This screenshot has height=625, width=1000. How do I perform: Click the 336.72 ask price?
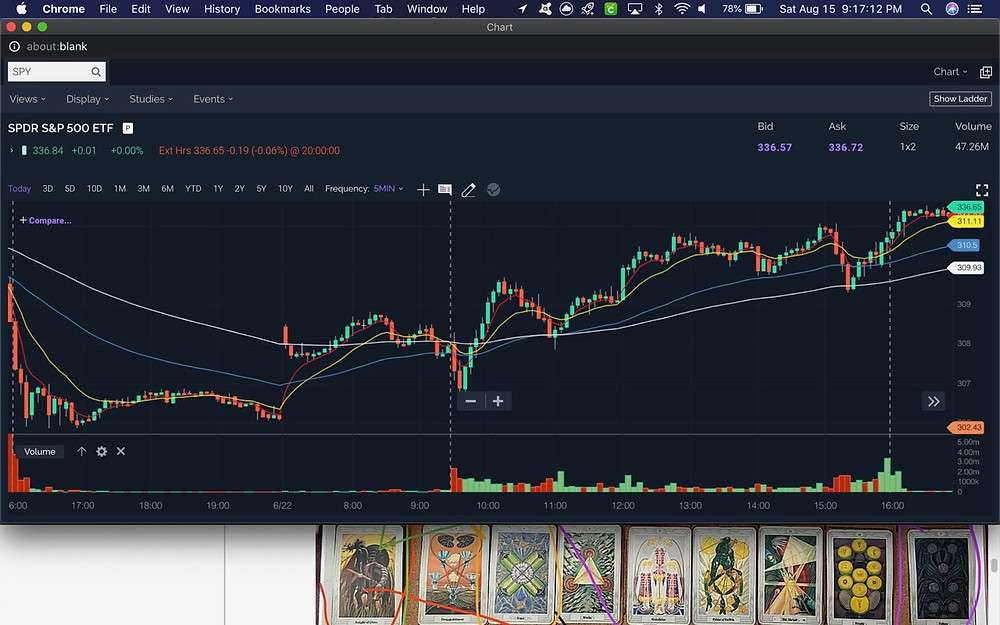point(846,147)
